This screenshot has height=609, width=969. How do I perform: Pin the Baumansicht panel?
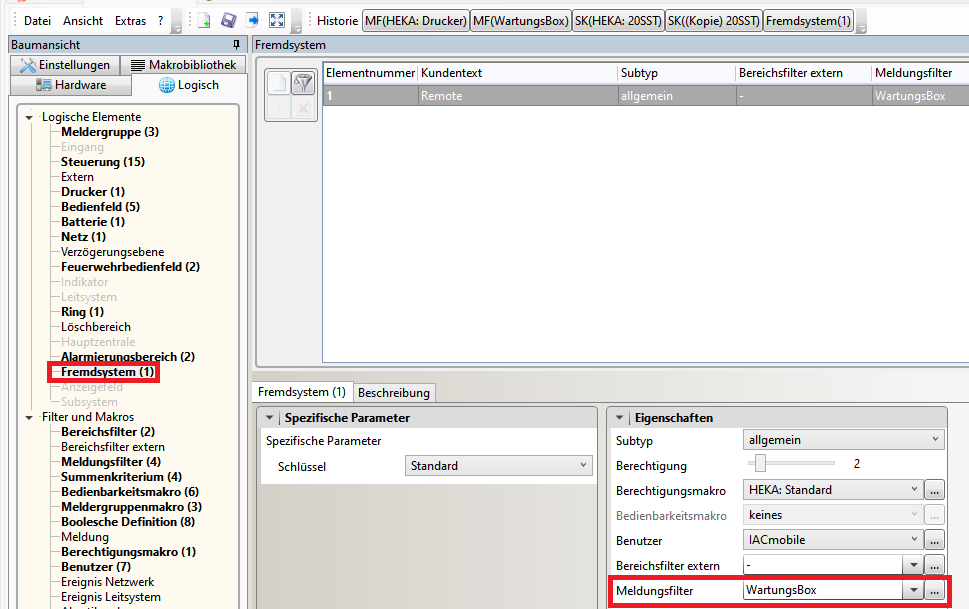(x=236, y=45)
